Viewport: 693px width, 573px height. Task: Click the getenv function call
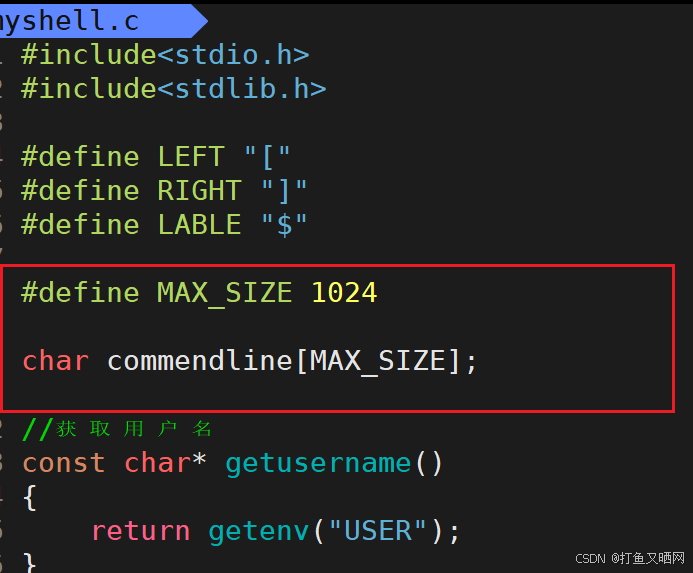[259, 532]
